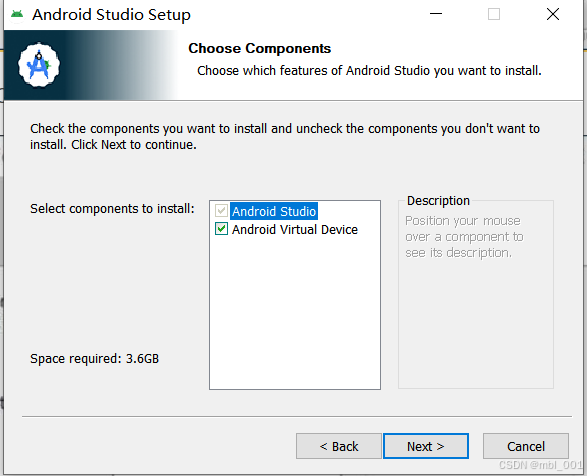Click the 'Choose which features' subtitle text
The width and height of the screenshot is (587, 476).
pyautogui.click(x=369, y=70)
